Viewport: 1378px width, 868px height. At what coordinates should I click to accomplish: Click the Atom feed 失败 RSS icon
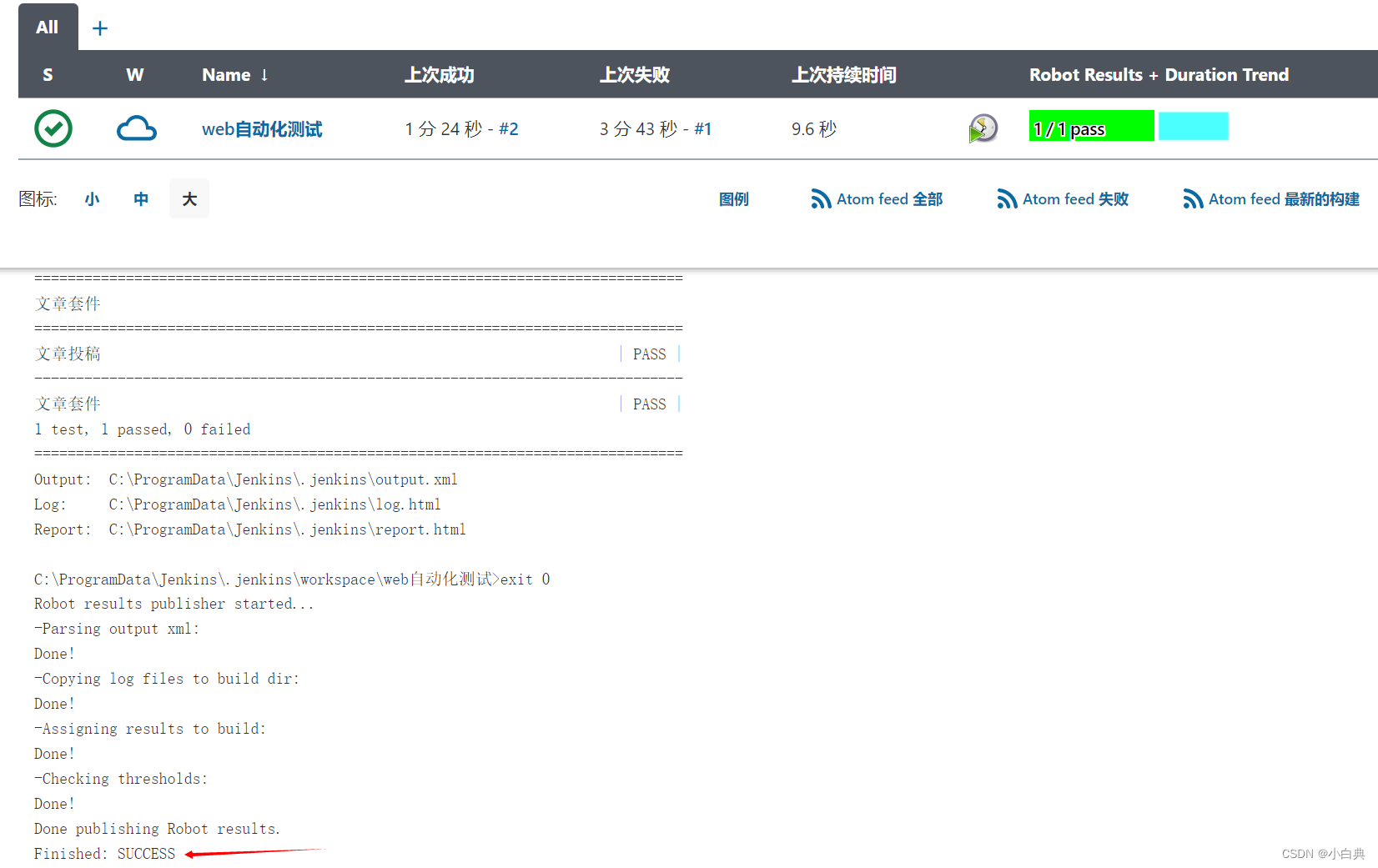[1007, 199]
